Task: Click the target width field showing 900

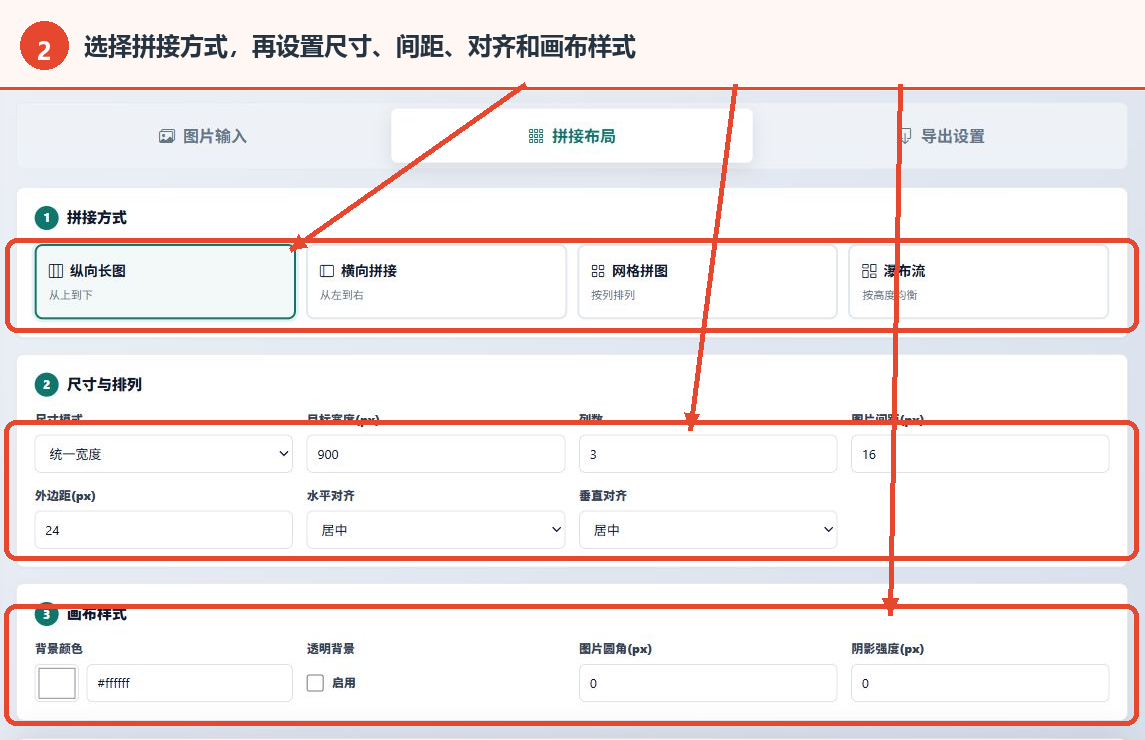Action: click(x=436, y=454)
